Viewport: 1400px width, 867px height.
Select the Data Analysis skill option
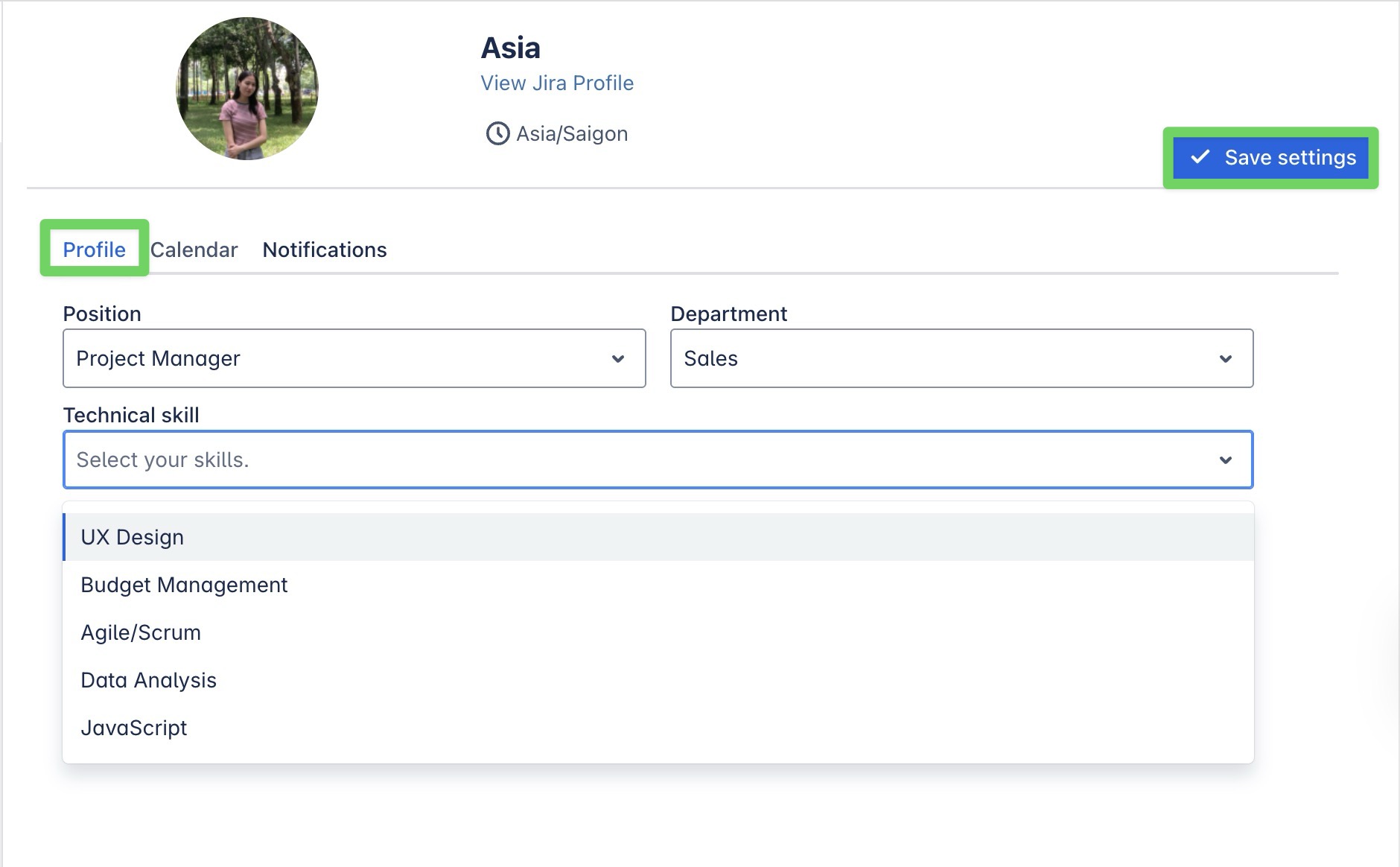point(148,680)
